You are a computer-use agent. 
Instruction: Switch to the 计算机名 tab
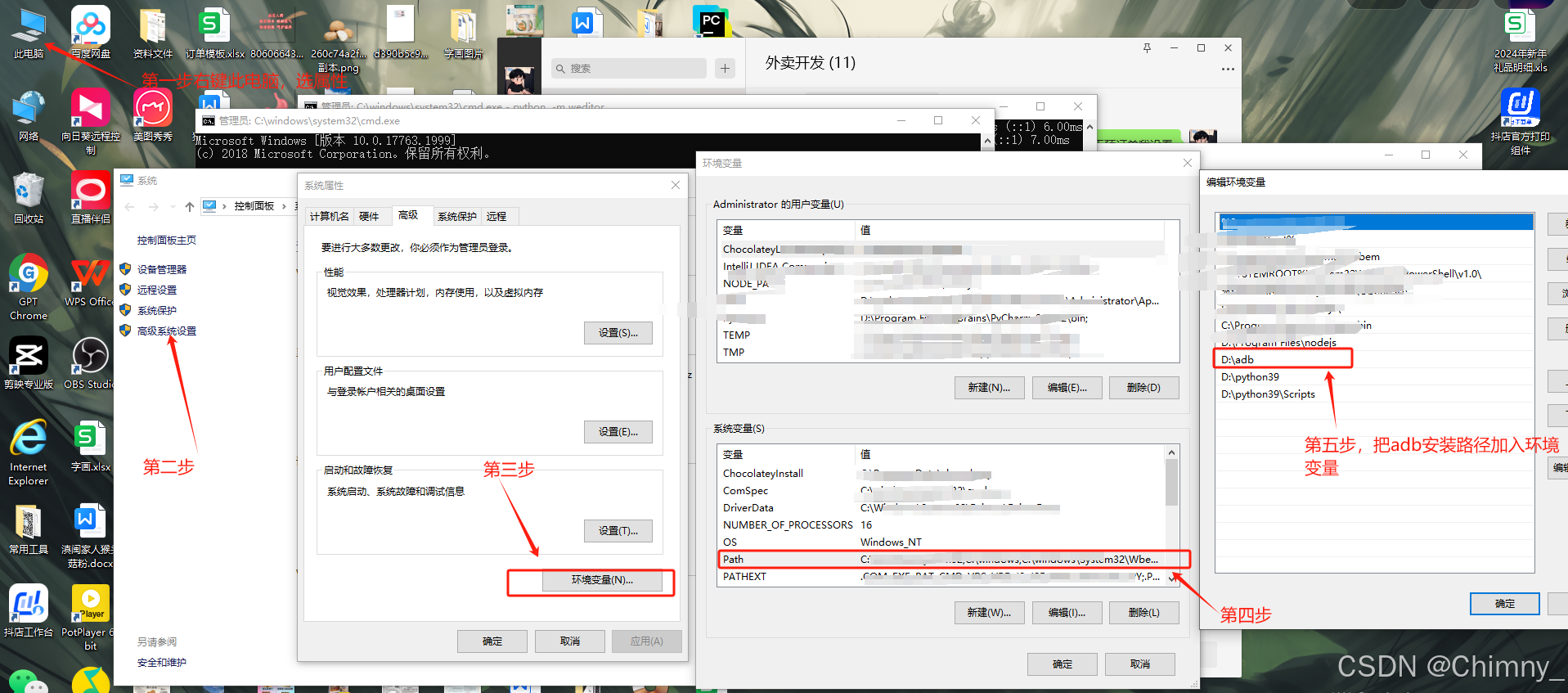pyautogui.click(x=329, y=216)
